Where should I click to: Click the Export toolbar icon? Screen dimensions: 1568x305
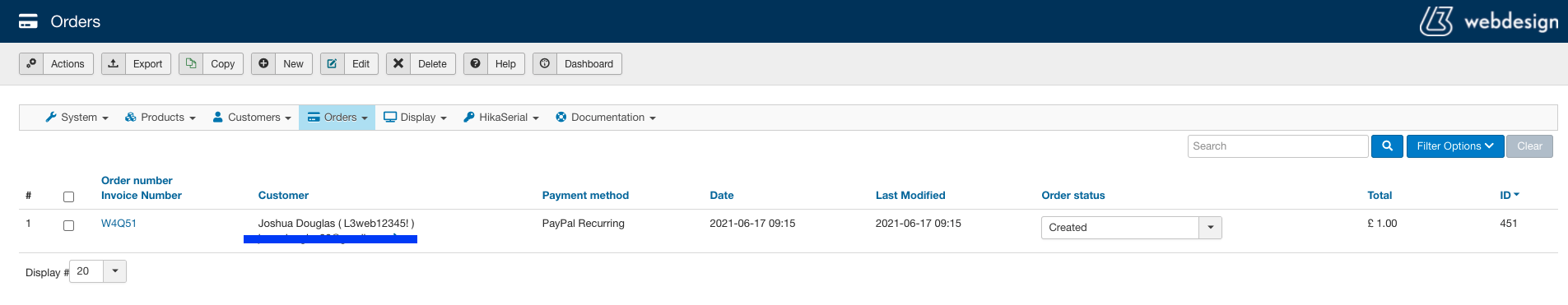[x=114, y=63]
